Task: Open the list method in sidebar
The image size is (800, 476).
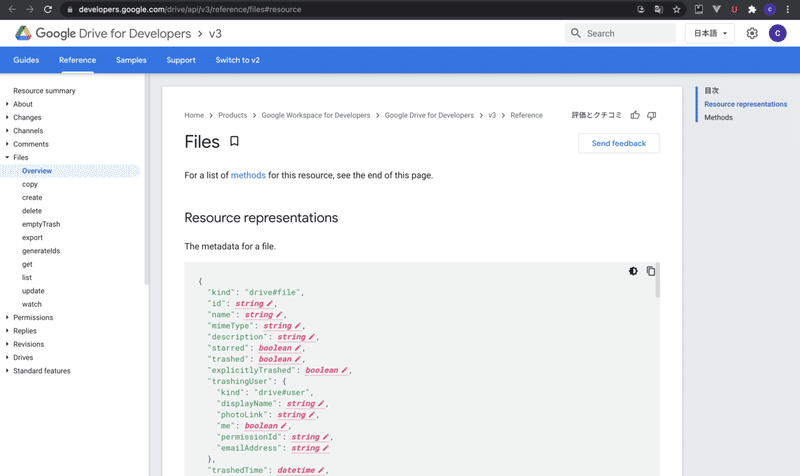Action: 27,278
